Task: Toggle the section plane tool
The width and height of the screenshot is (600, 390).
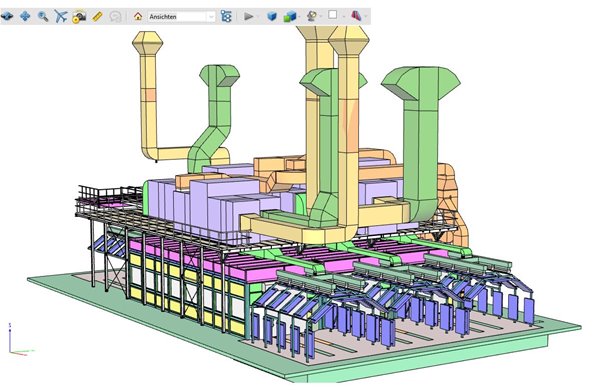Action: (356, 16)
